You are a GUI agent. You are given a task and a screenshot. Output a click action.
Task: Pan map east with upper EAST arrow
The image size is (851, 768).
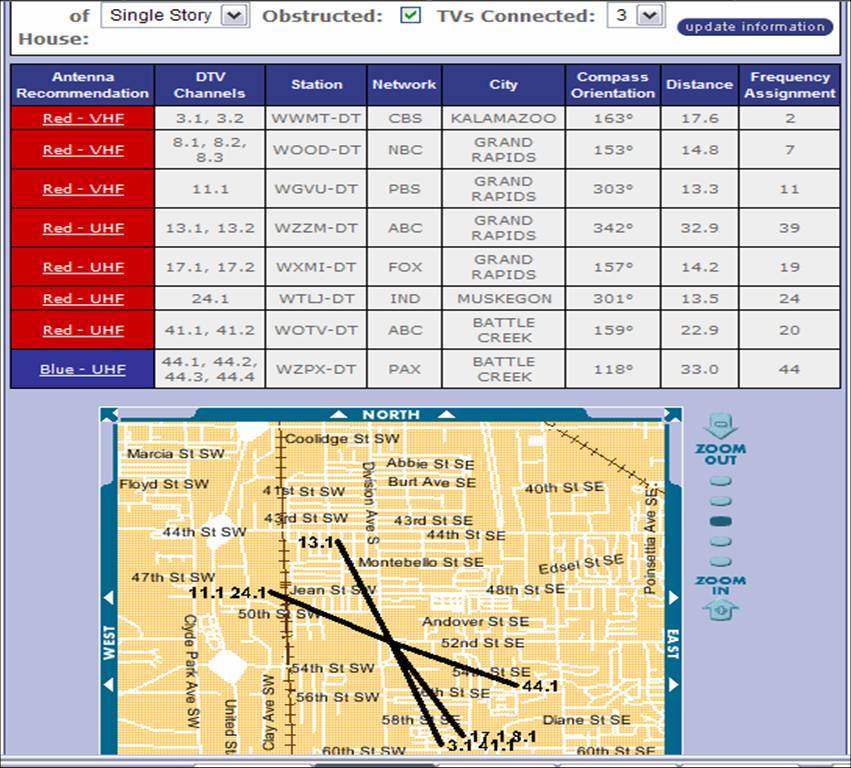(674, 597)
